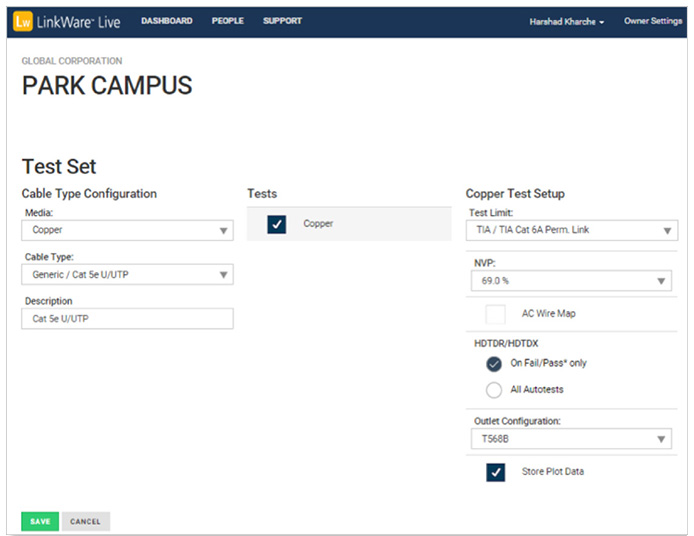The height and width of the screenshot is (536, 694).
Task: Open the Dashboard menu item
Action: 166,21
